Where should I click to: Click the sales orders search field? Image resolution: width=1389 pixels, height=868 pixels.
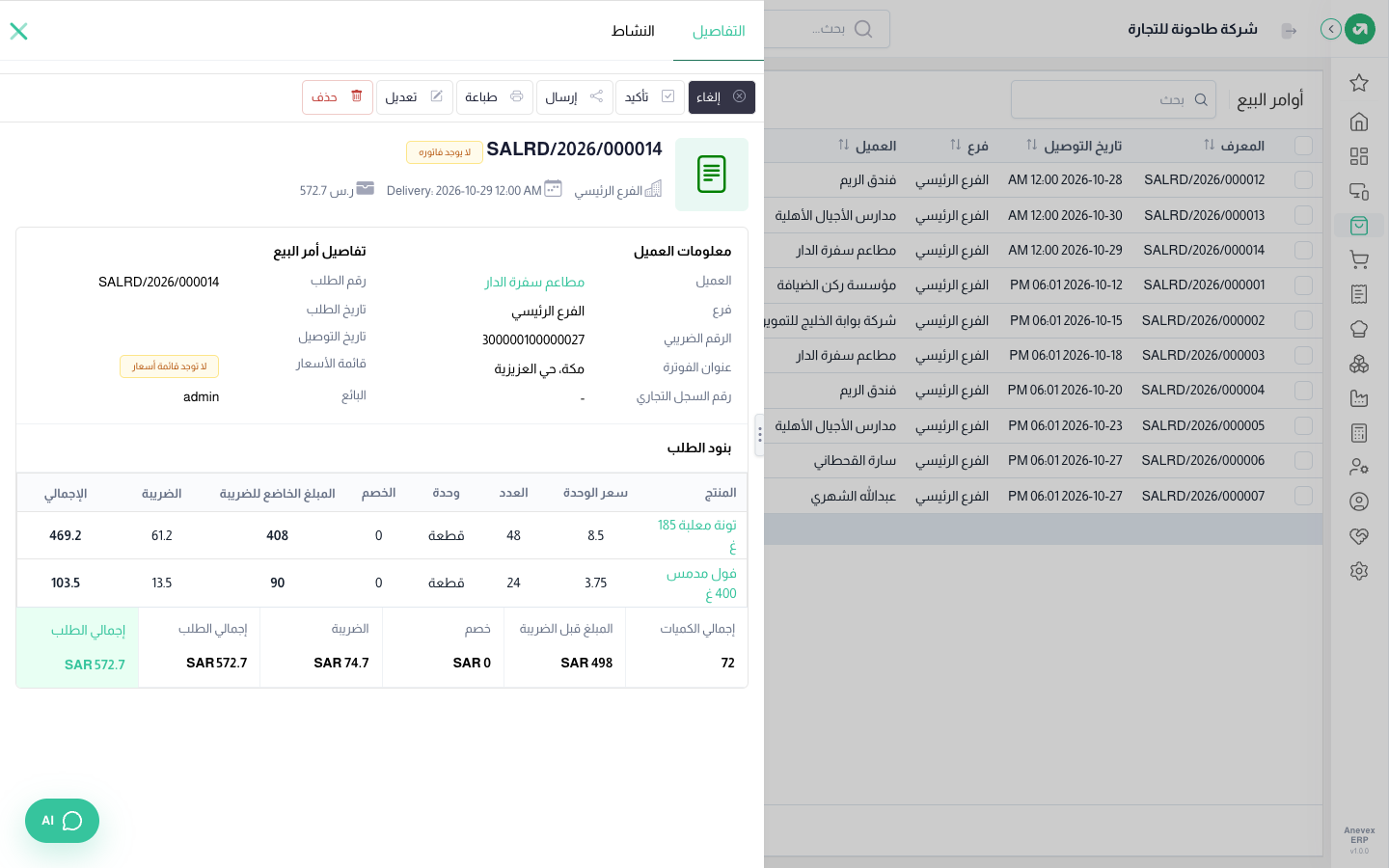click(x=1113, y=99)
